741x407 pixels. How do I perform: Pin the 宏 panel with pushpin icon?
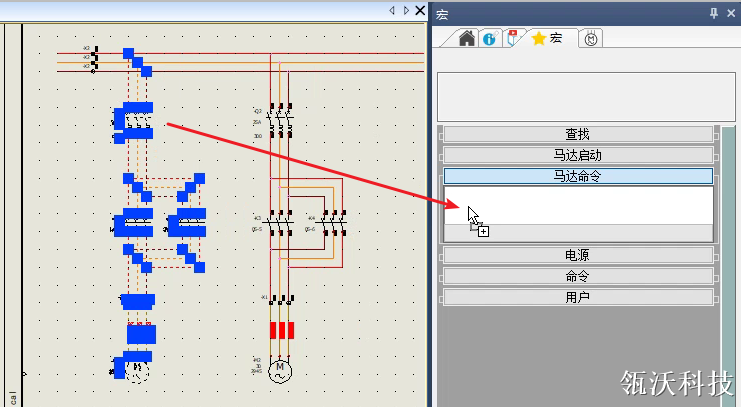tap(713, 13)
